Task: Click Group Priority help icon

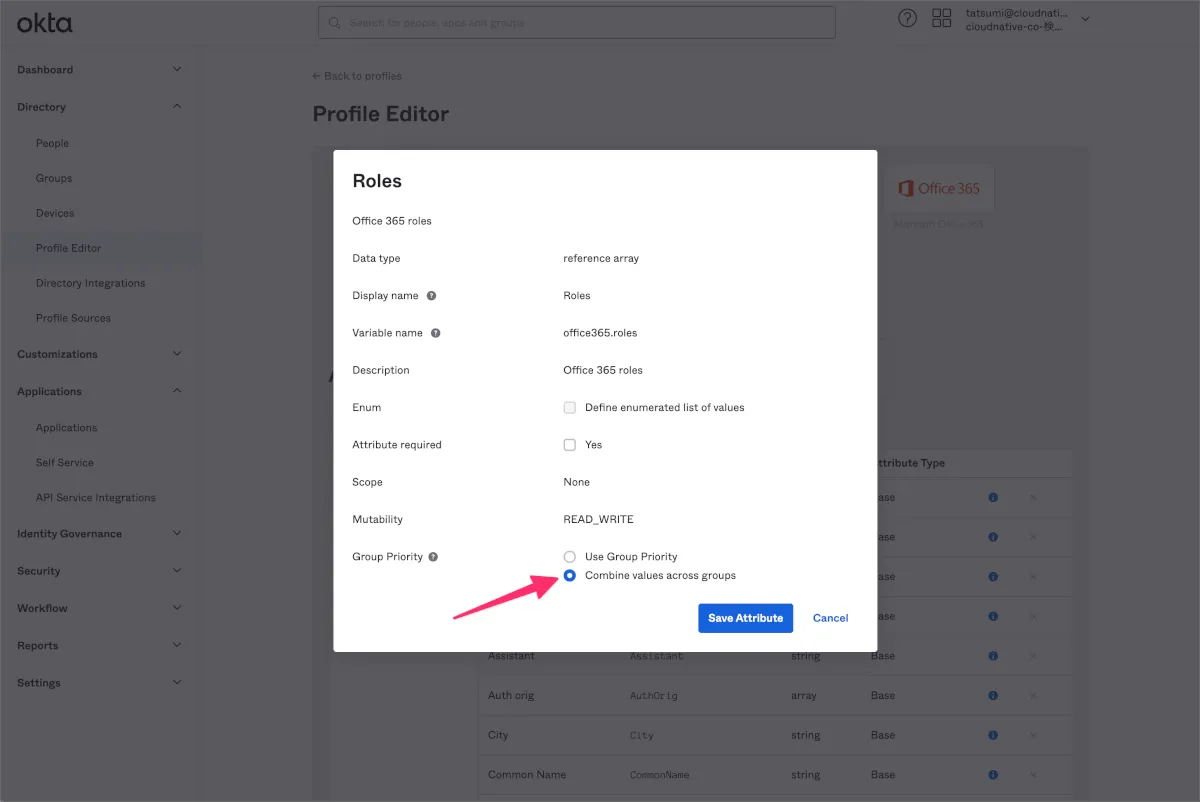Action: click(x=433, y=557)
